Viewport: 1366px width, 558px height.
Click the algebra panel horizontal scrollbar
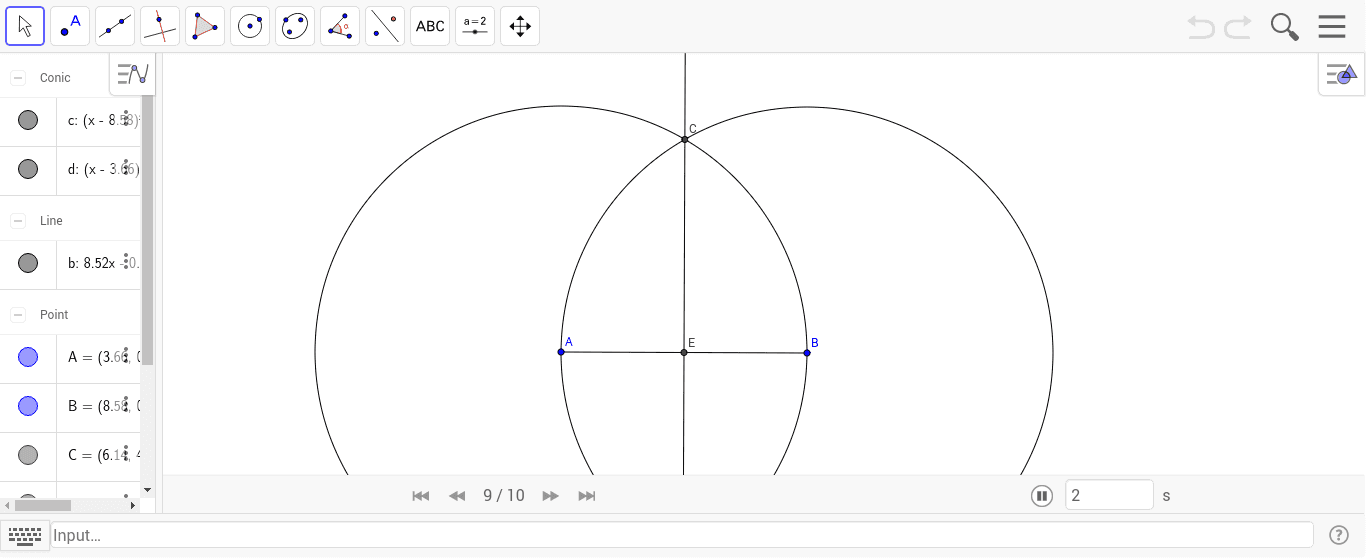tap(43, 505)
